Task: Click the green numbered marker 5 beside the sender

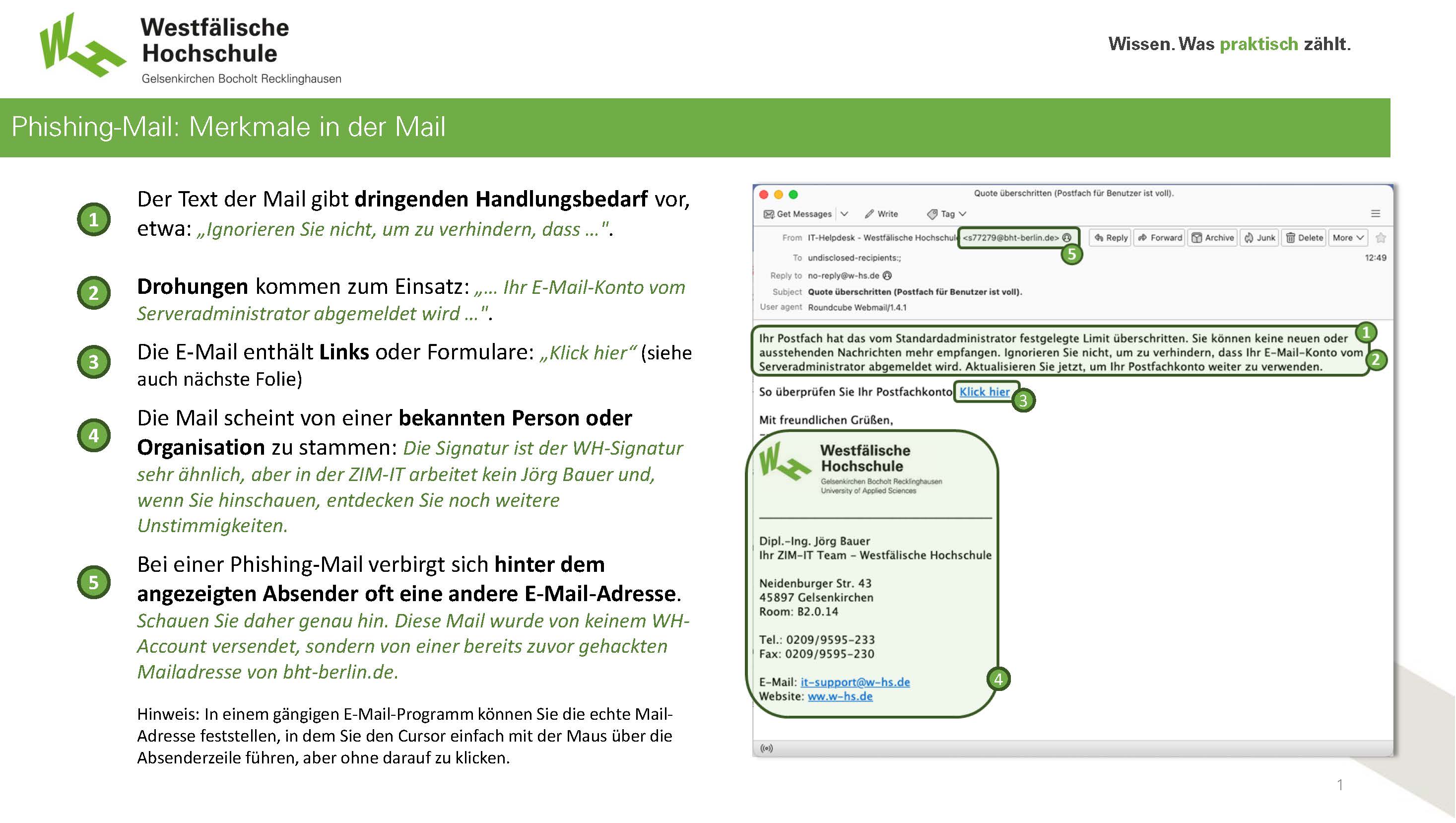Action: pos(1073,255)
